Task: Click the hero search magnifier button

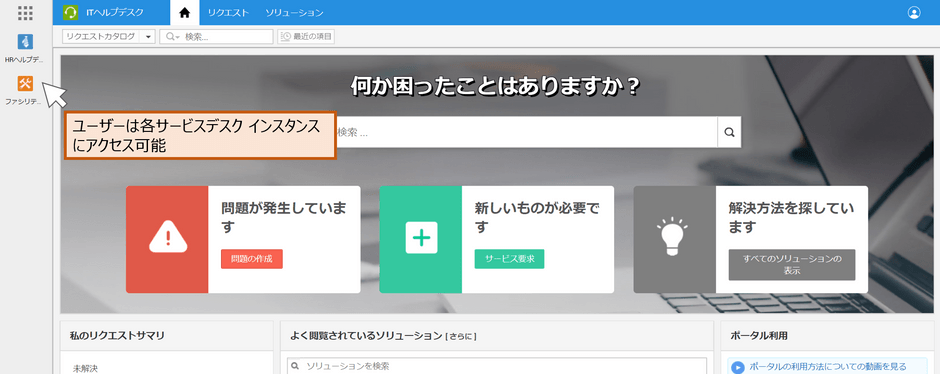Action: [729, 132]
